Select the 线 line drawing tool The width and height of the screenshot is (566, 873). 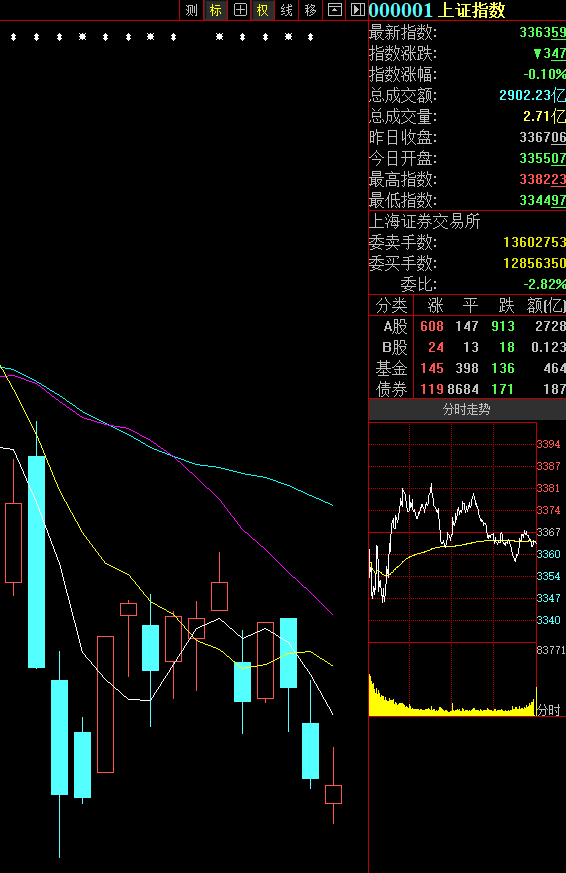(x=287, y=10)
